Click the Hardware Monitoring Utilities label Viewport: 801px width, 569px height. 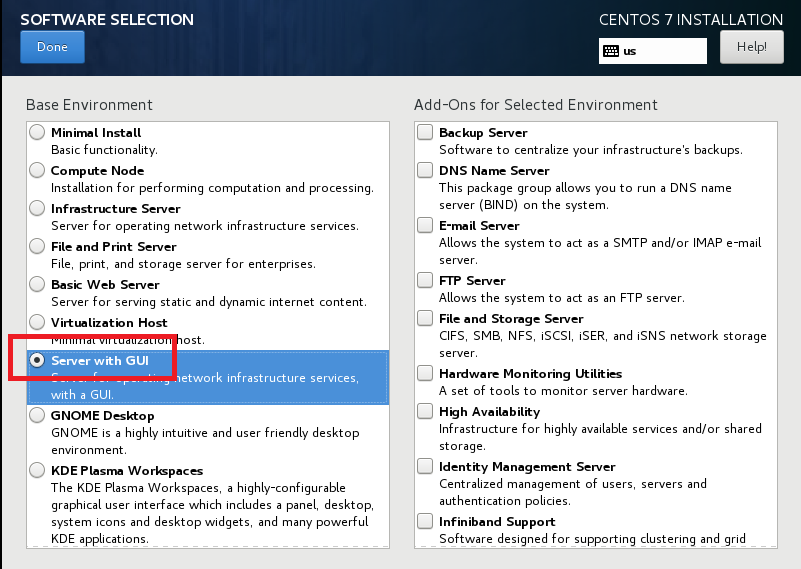click(x=531, y=374)
